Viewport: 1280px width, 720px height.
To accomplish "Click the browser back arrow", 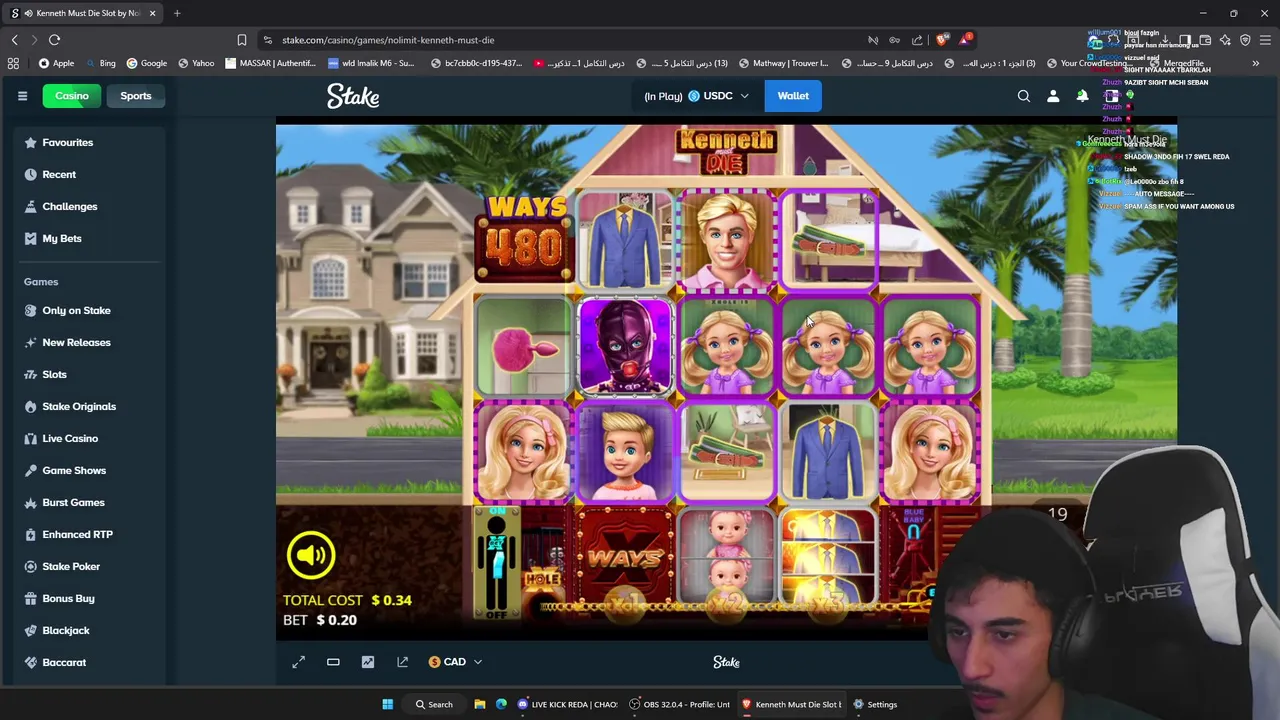I will (15, 40).
